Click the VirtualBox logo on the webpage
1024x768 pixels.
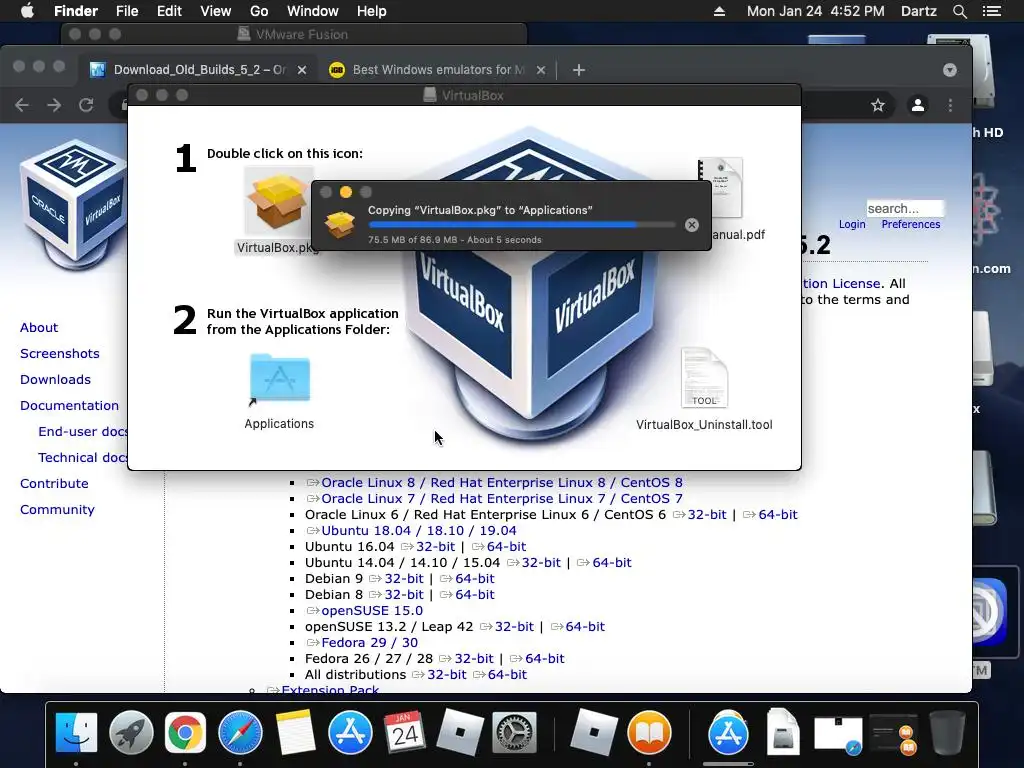pyautogui.click(x=73, y=202)
